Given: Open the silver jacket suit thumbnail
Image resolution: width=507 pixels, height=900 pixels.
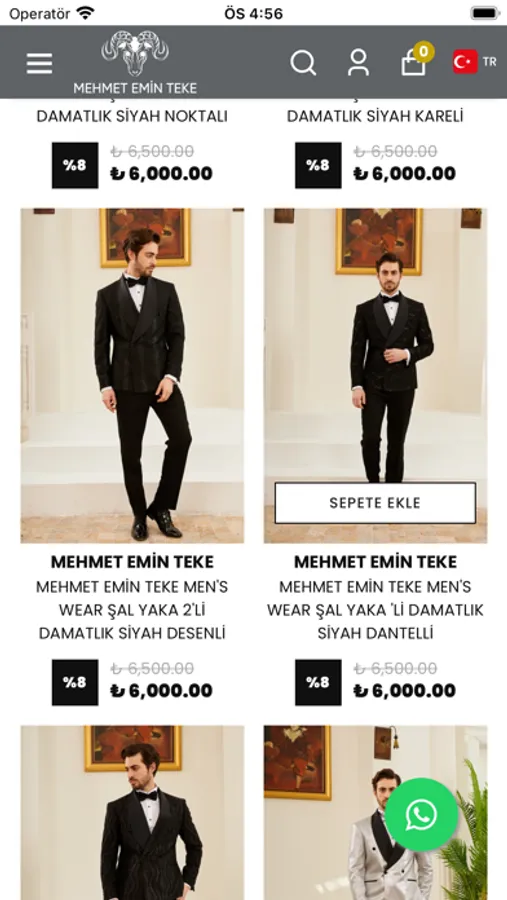Looking at the screenshot, I should pos(376,813).
